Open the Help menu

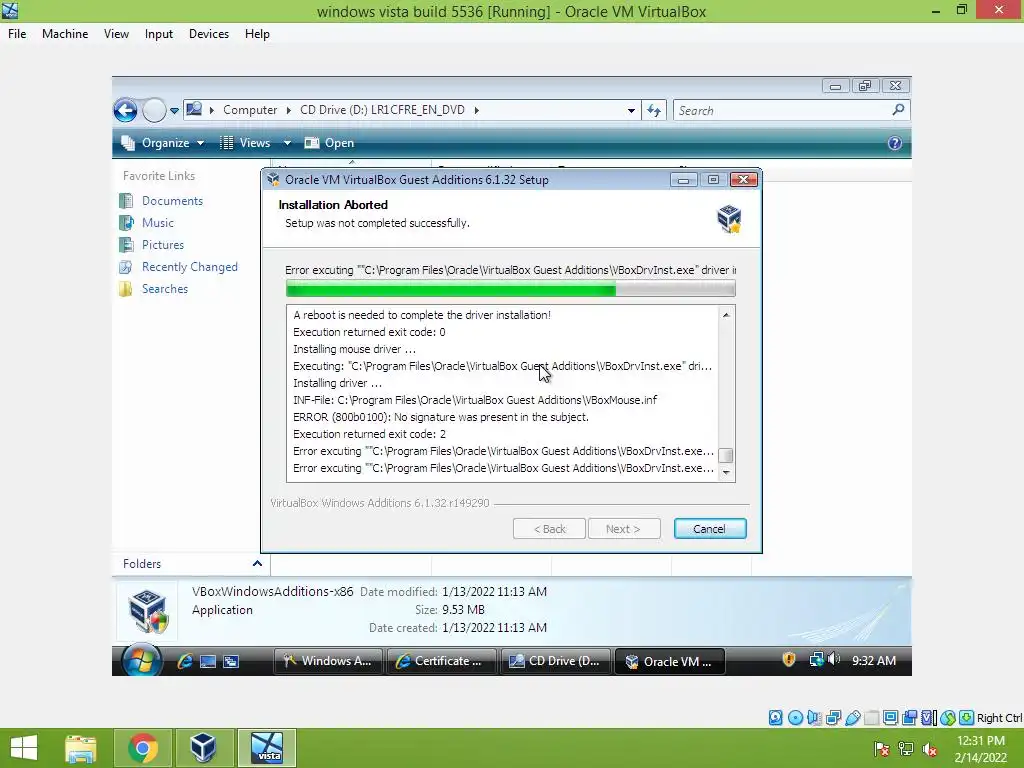(x=257, y=34)
